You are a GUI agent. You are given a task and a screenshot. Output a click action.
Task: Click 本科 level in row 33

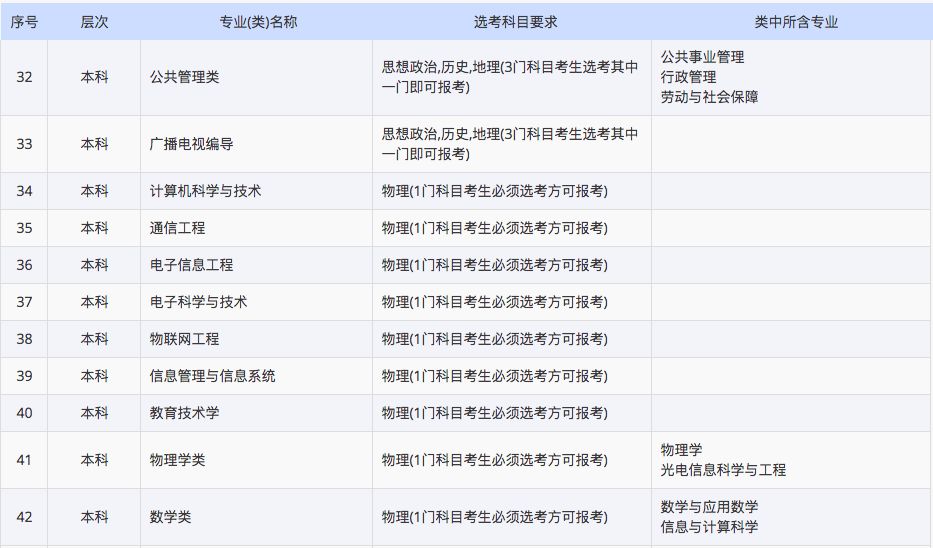click(x=94, y=144)
